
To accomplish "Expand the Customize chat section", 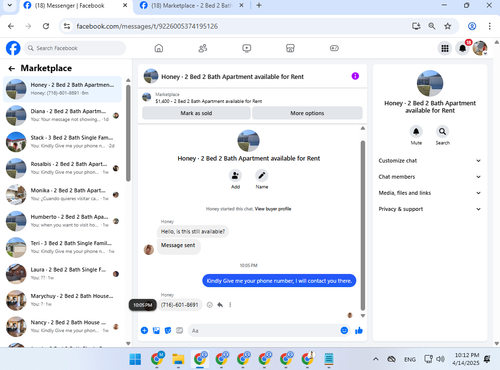I will point(430,161).
